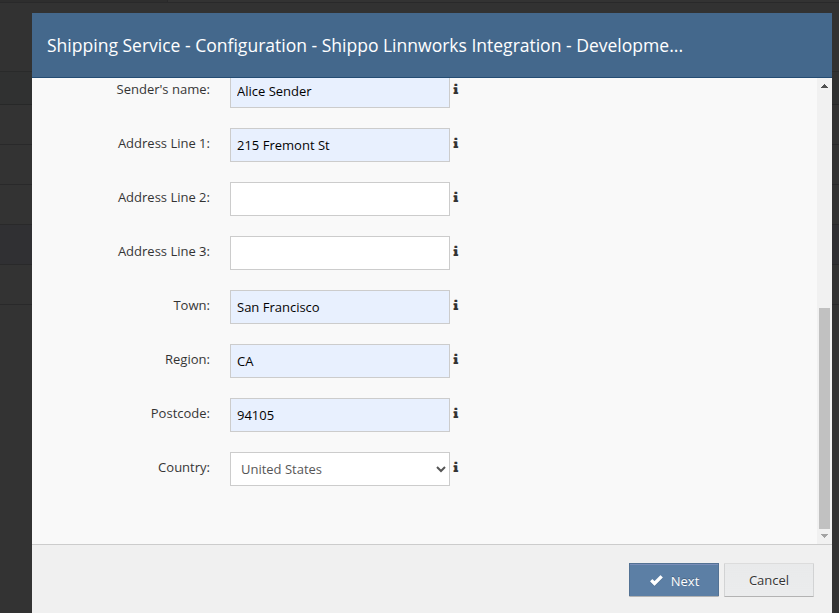Click into the empty Address Line 3 field
839x613 pixels.
coord(340,253)
